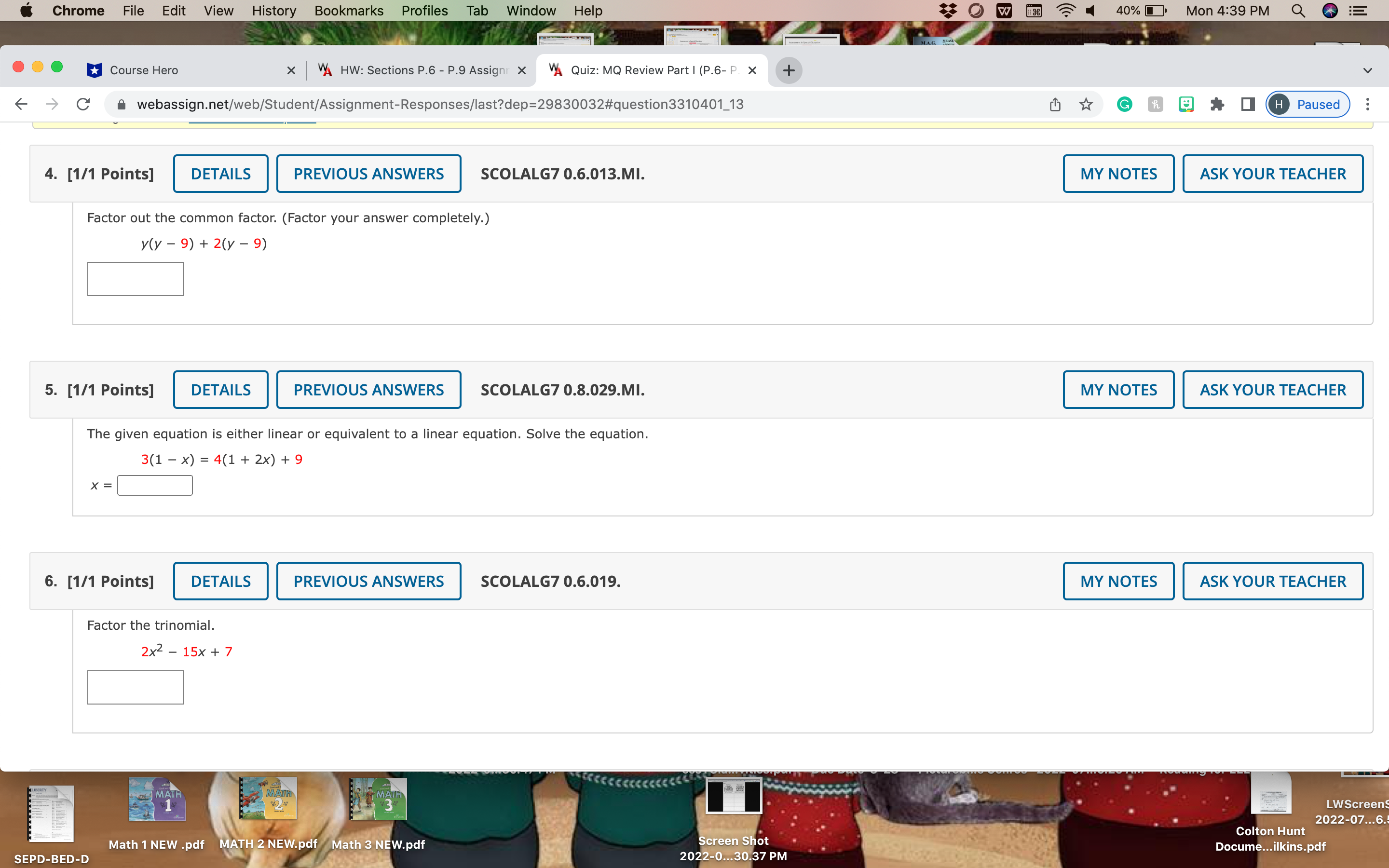Open the Wi-Fi status menu

pyautogui.click(x=1066, y=10)
